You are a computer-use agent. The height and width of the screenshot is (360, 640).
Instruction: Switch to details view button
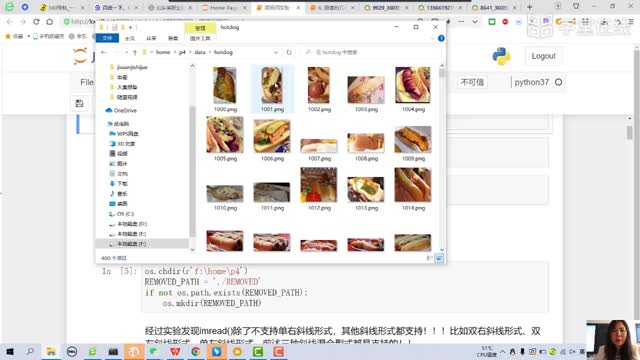click(430, 258)
